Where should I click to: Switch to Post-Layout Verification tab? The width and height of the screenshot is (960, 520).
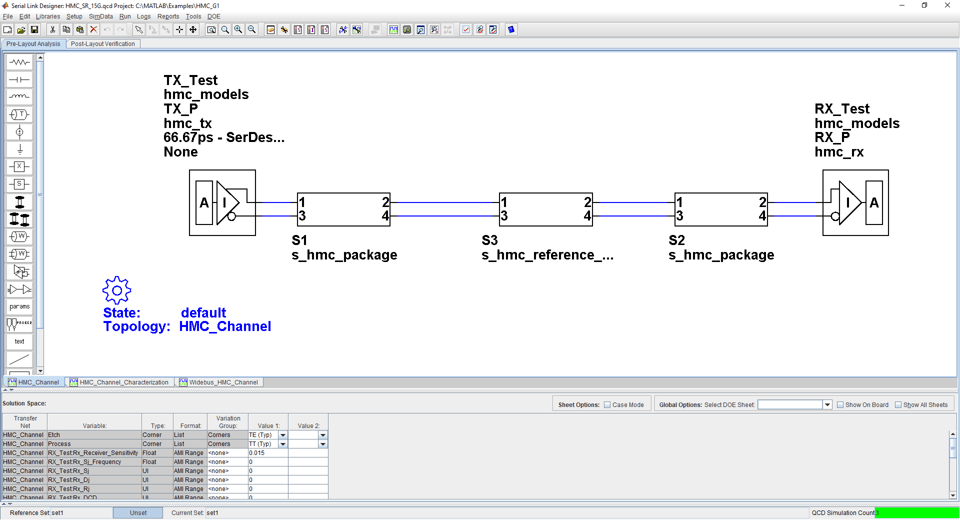point(103,44)
